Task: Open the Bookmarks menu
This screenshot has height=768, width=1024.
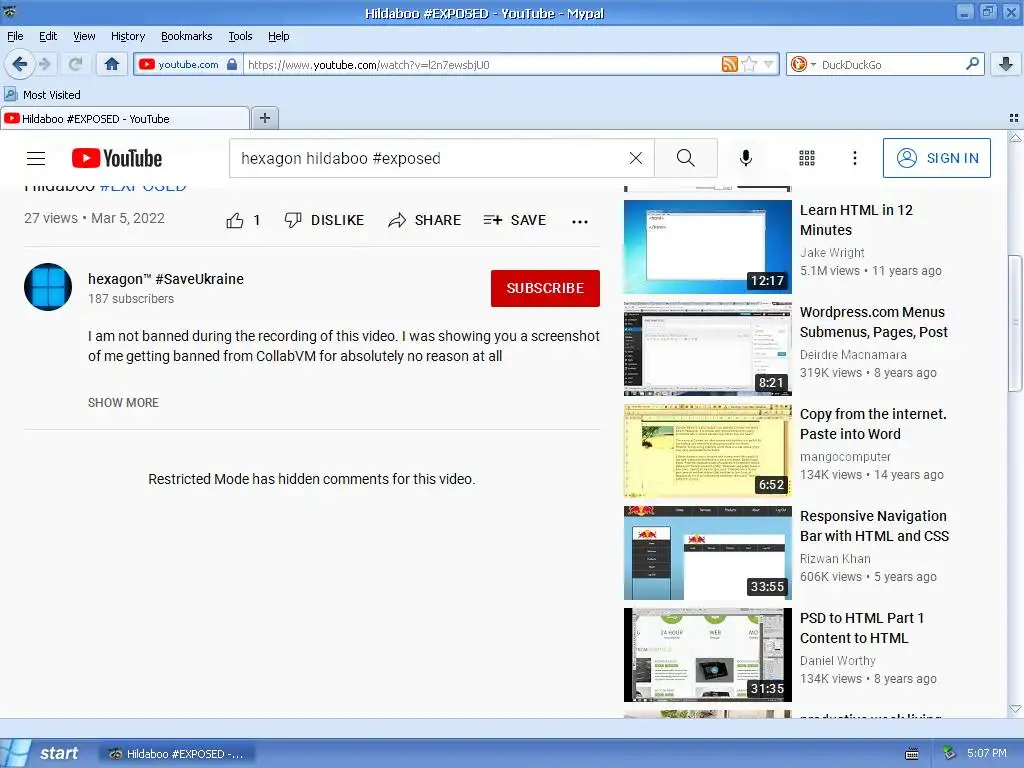Action: pos(187,36)
